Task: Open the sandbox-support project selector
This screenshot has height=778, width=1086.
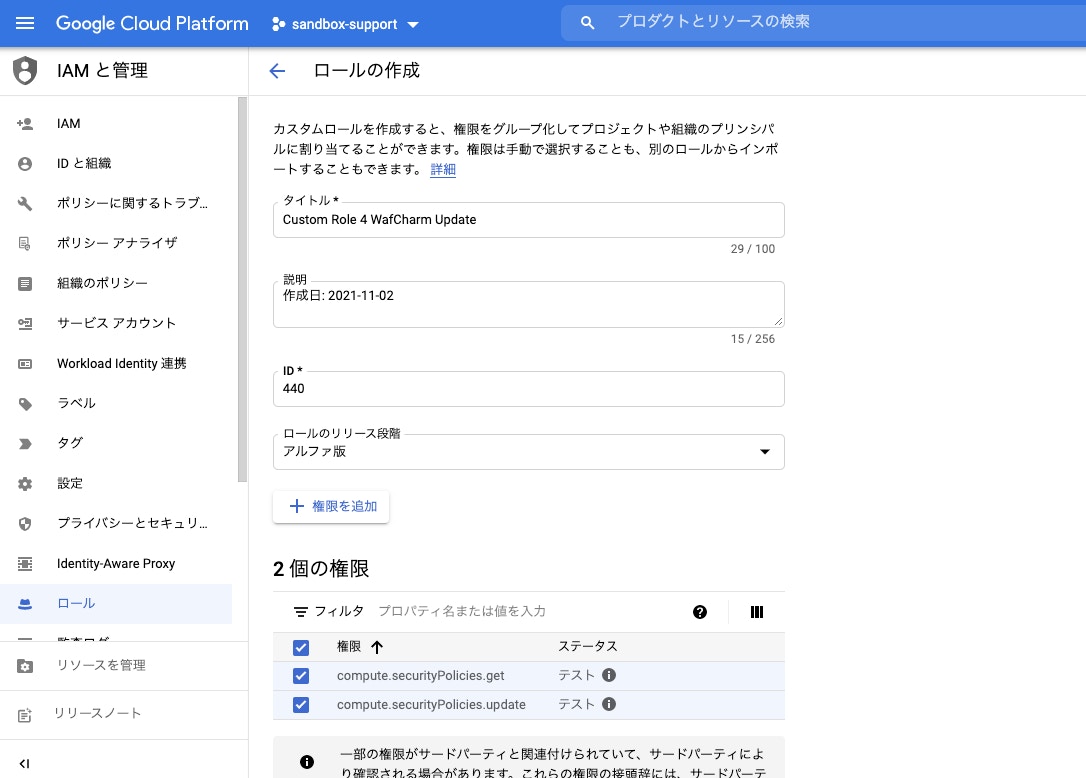Action: pos(346,24)
